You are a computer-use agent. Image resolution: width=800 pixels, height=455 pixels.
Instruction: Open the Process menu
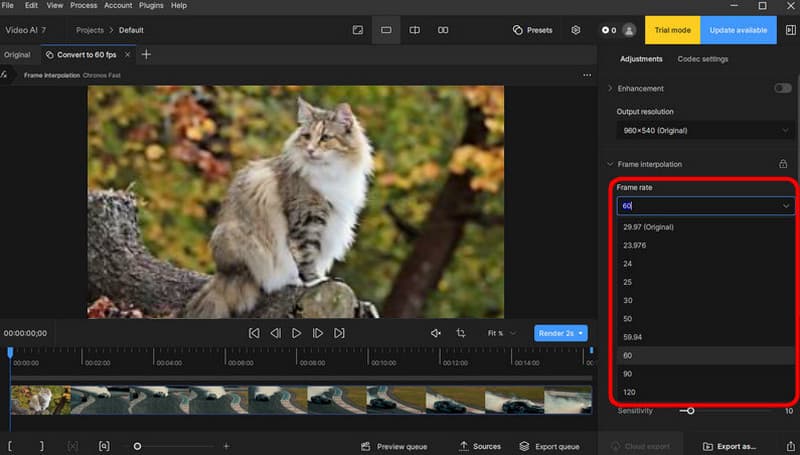click(84, 6)
